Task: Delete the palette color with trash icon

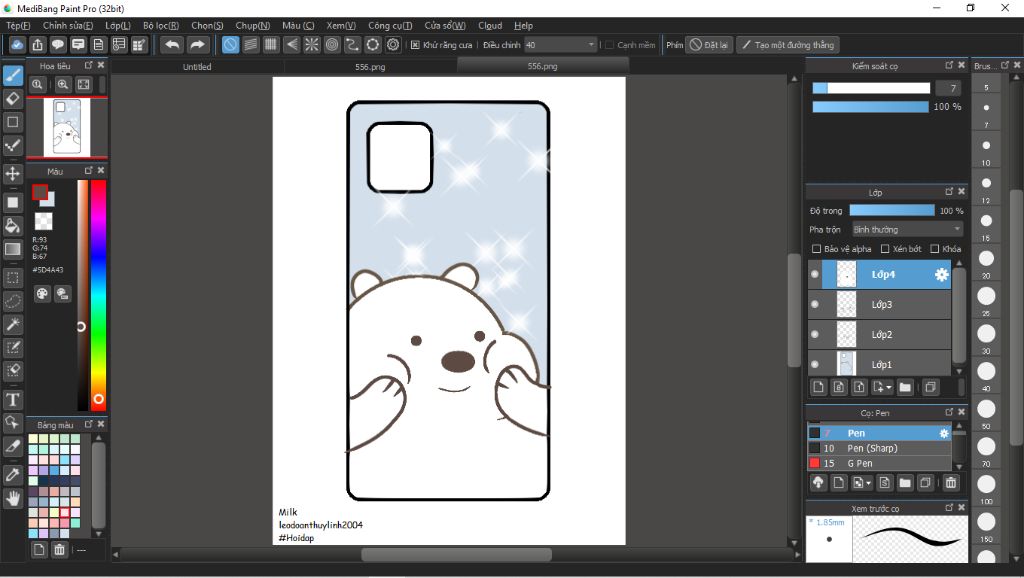Action: point(59,549)
